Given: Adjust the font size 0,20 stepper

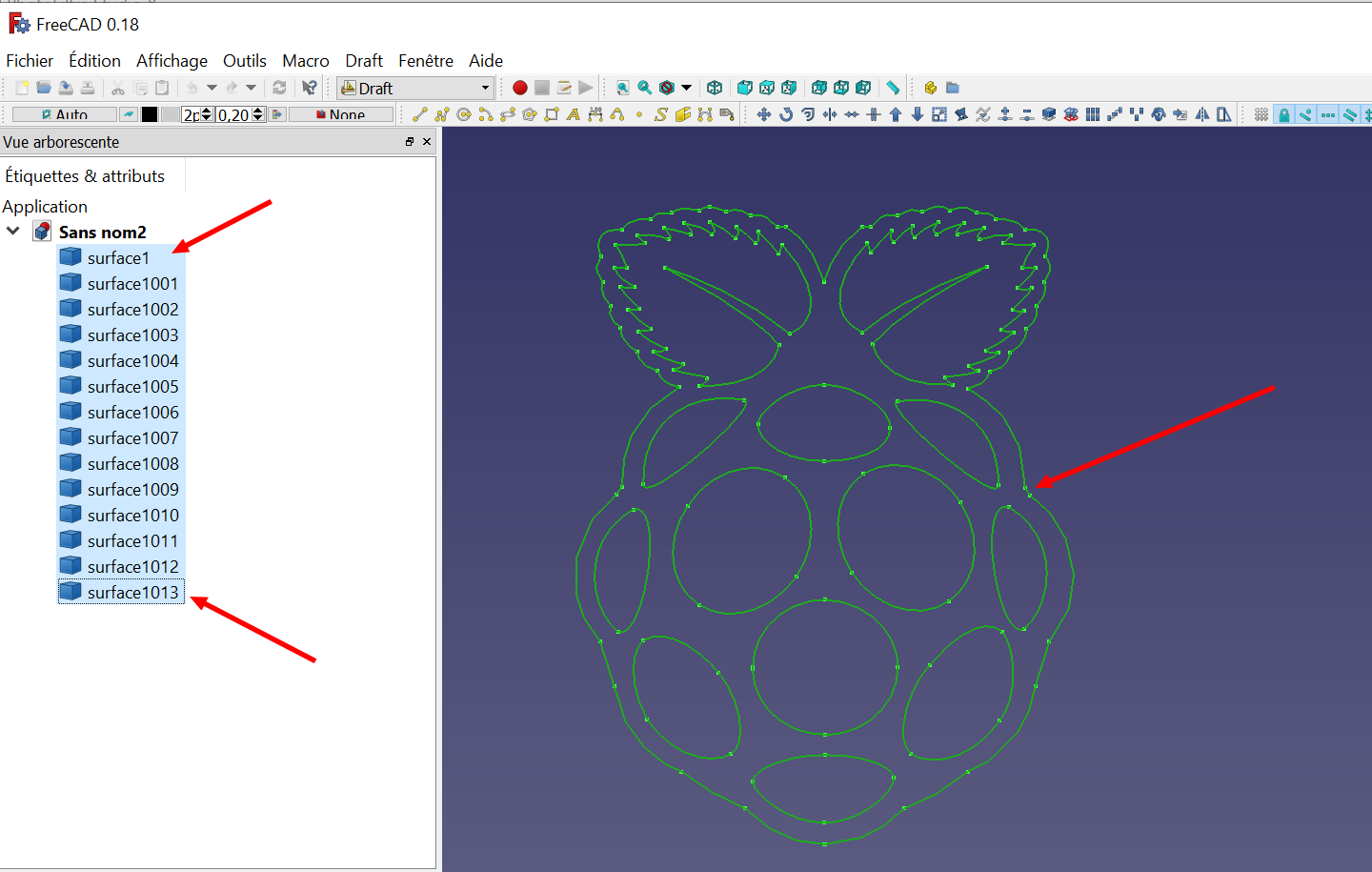Looking at the screenshot, I should [258, 114].
